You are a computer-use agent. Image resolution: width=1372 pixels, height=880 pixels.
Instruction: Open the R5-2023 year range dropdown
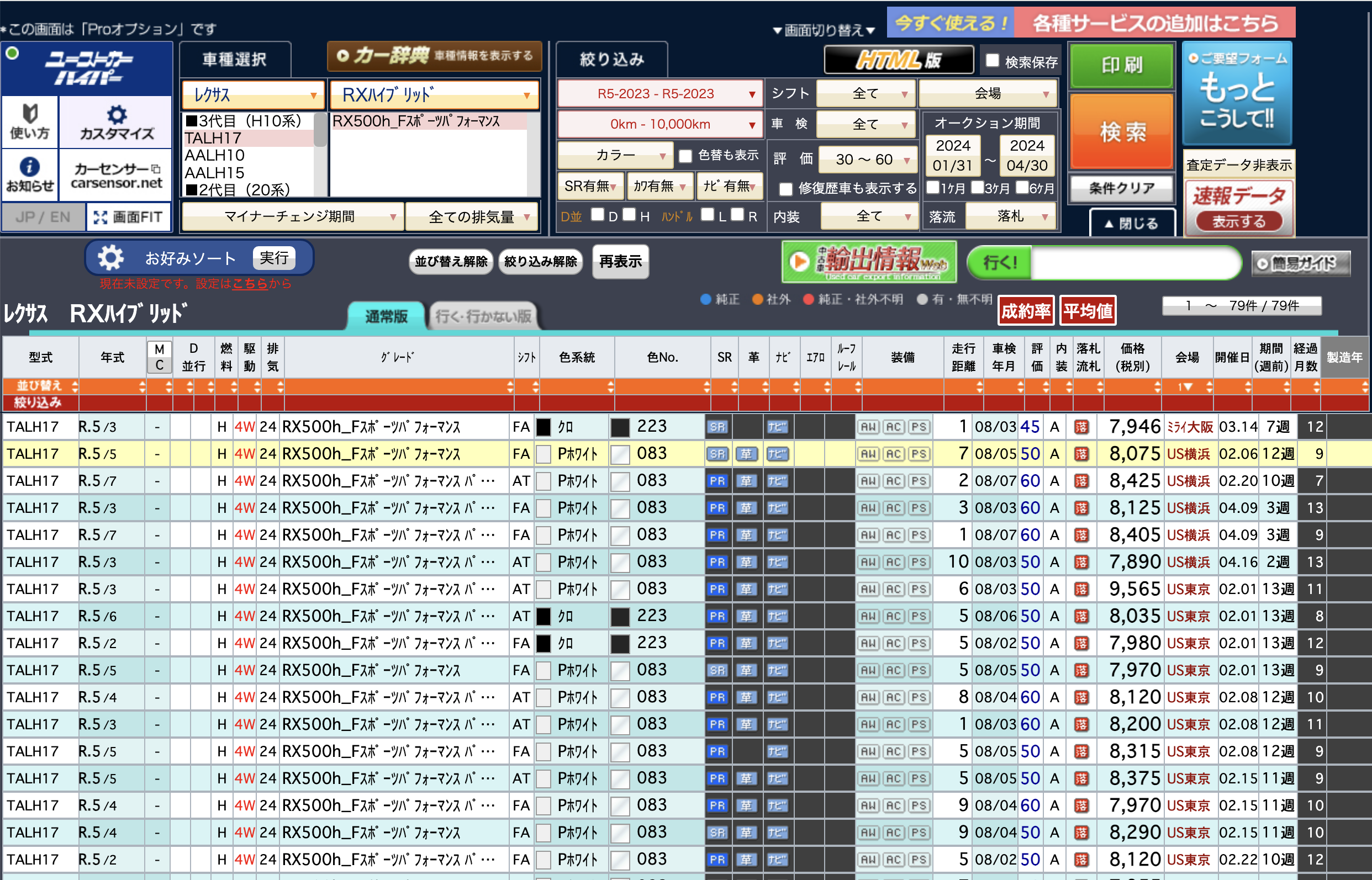click(x=660, y=94)
